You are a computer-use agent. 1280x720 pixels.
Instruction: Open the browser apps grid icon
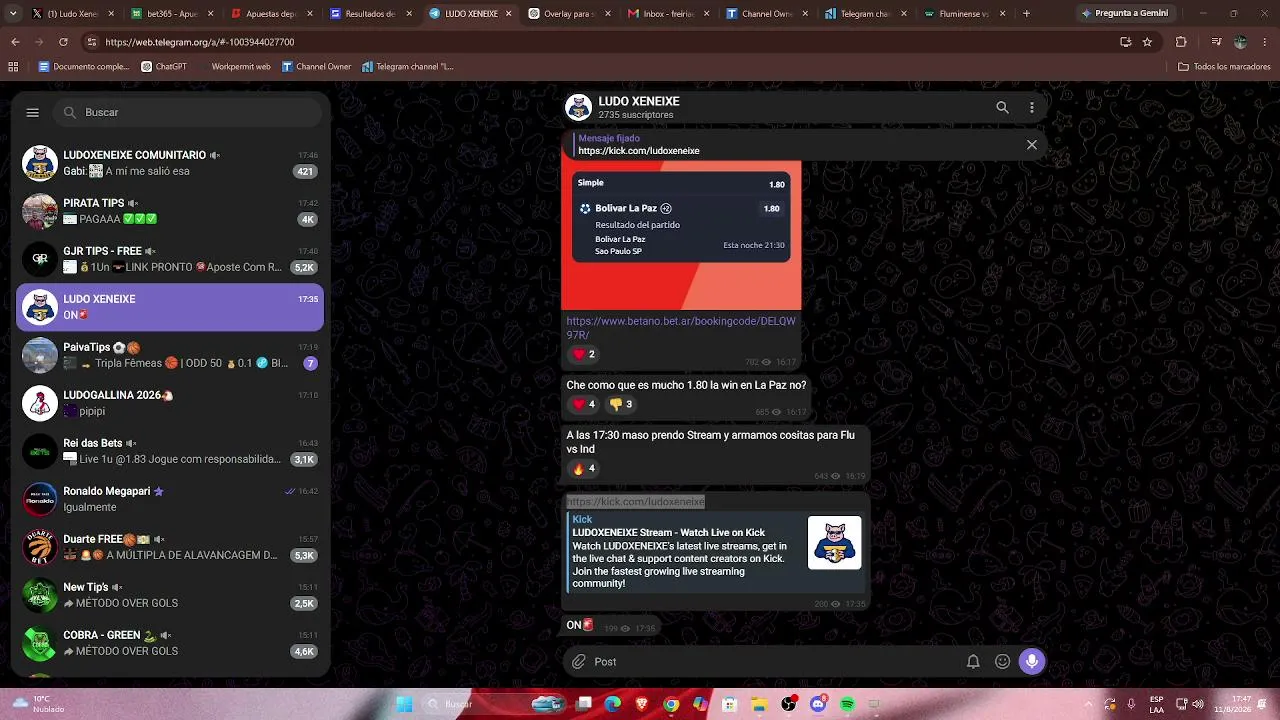(13, 67)
